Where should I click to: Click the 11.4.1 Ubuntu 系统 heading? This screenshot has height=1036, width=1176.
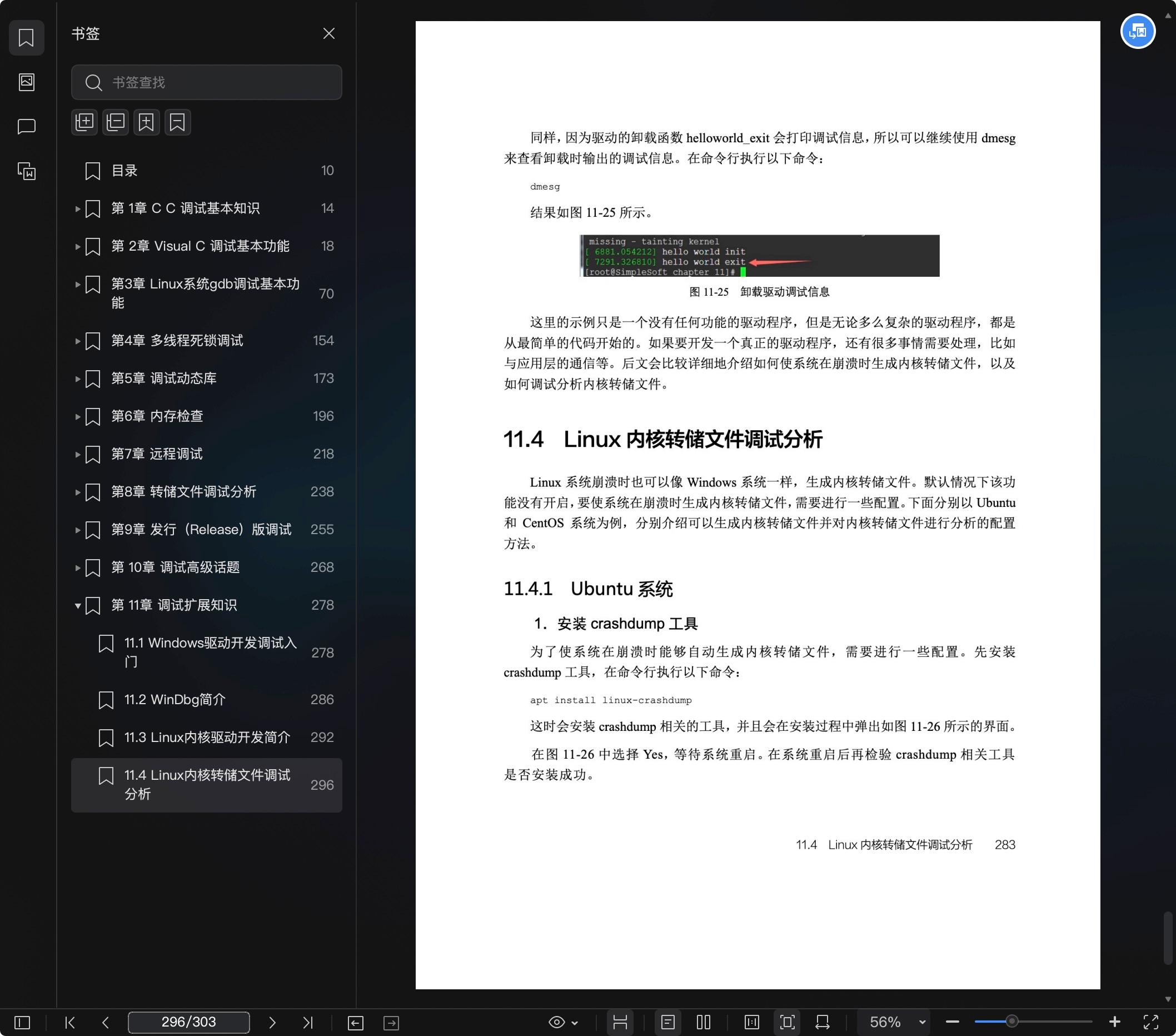(x=588, y=589)
